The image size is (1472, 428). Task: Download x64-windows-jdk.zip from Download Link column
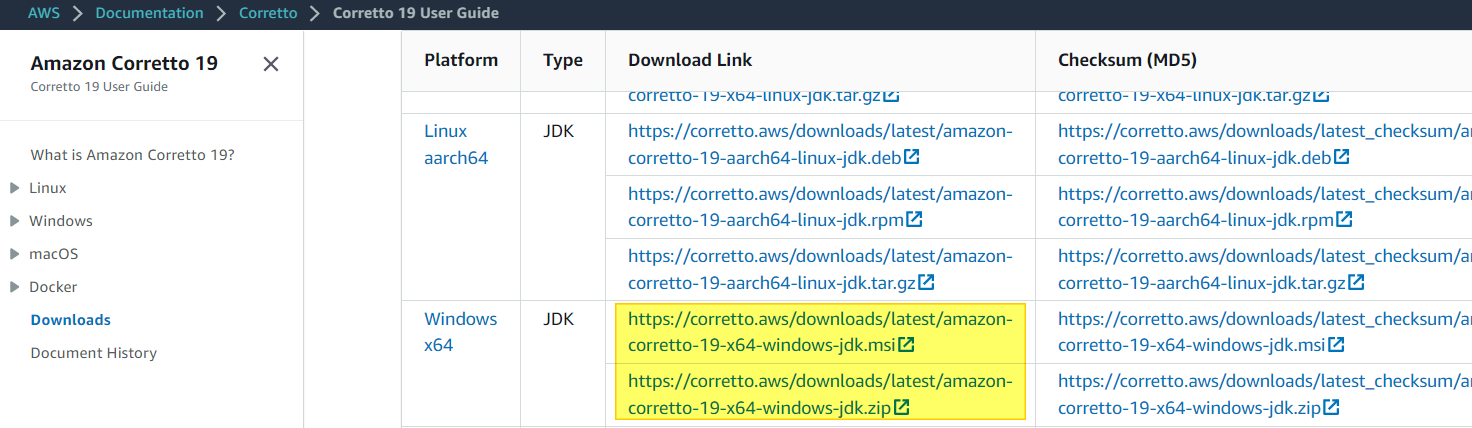tap(820, 394)
